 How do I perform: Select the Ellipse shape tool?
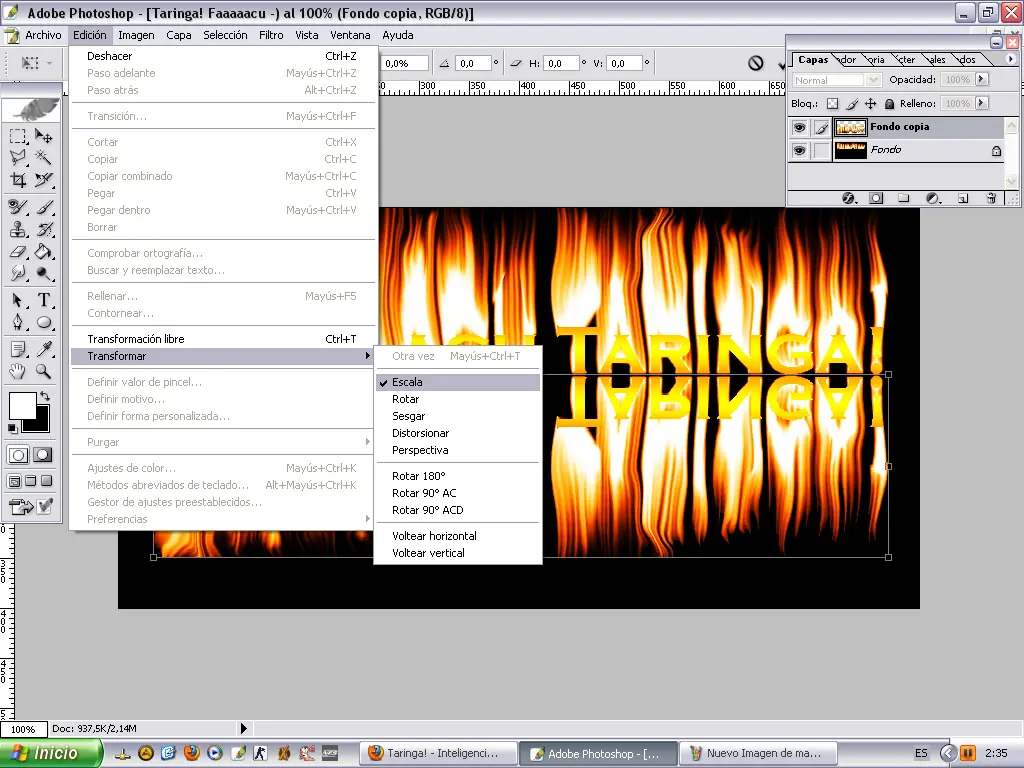click(44, 322)
